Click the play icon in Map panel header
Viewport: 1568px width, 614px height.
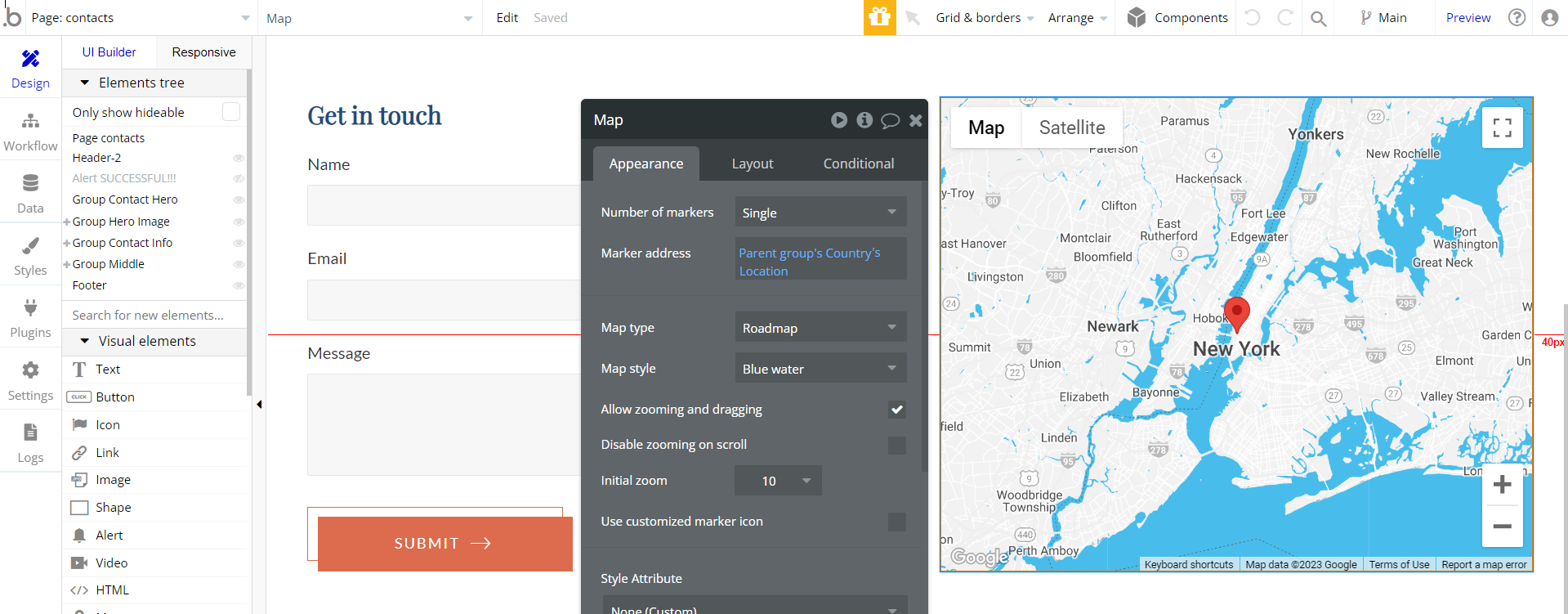click(839, 120)
